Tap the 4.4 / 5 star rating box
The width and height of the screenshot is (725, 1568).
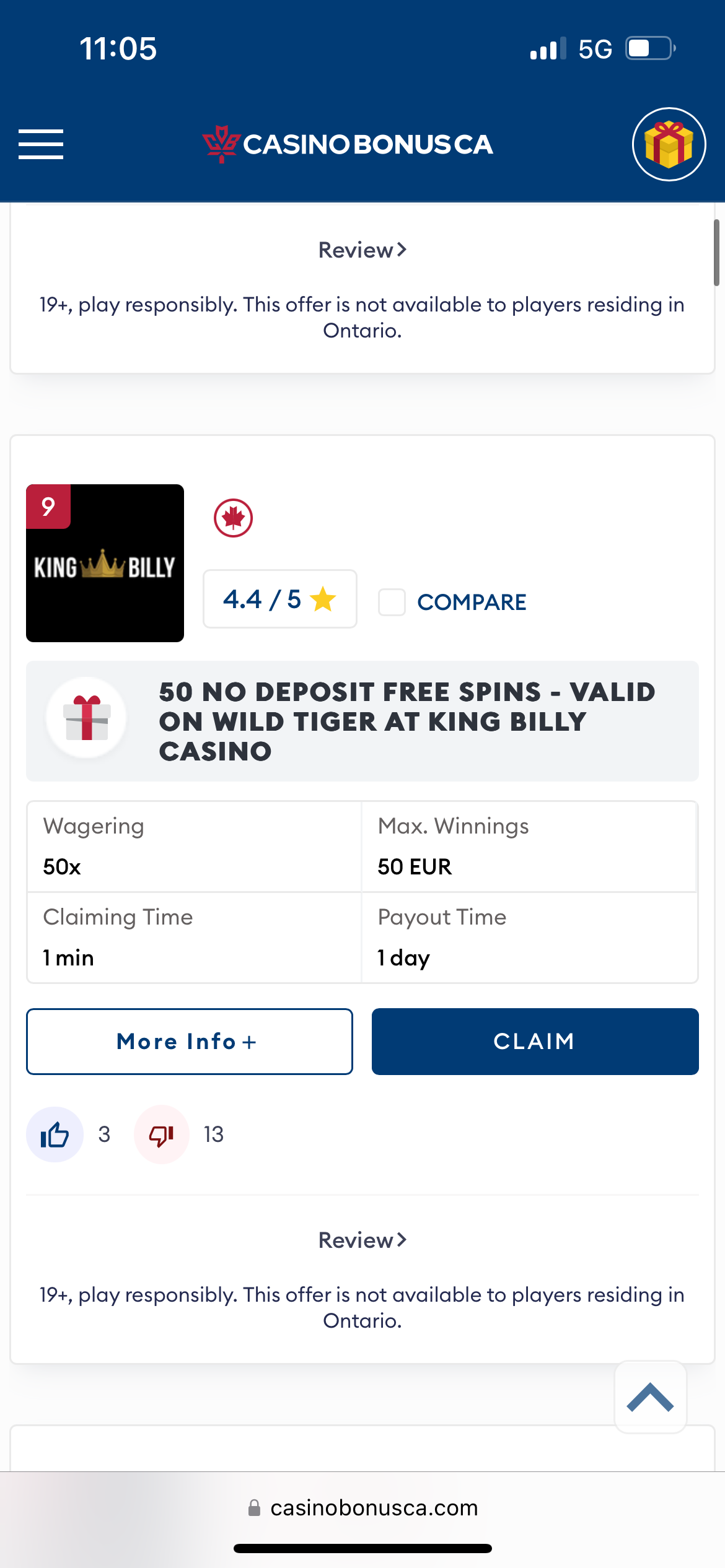click(279, 599)
